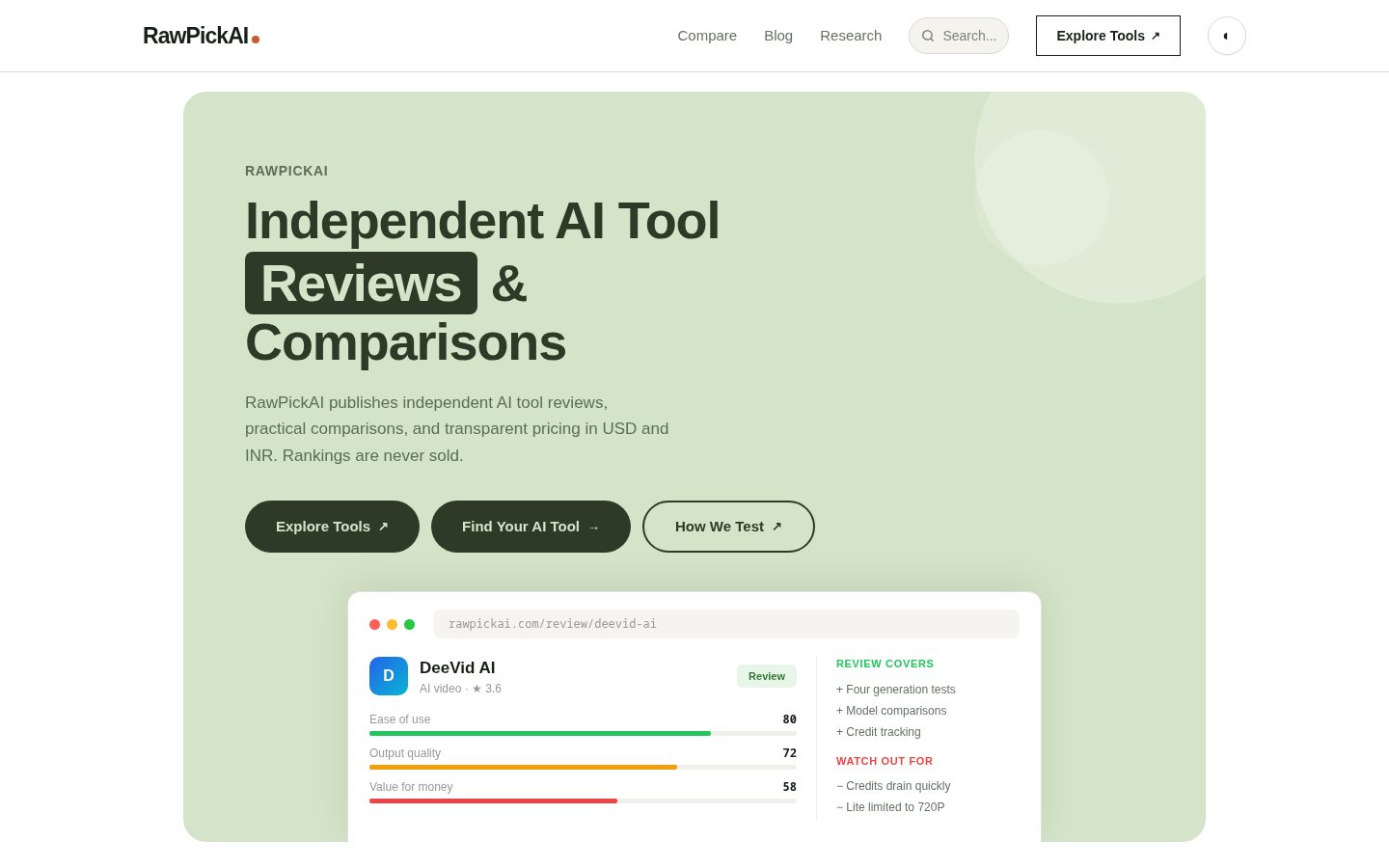This screenshot has width=1389, height=868.
Task: Click the WATCH OUT FOR heading
Action: (885, 761)
